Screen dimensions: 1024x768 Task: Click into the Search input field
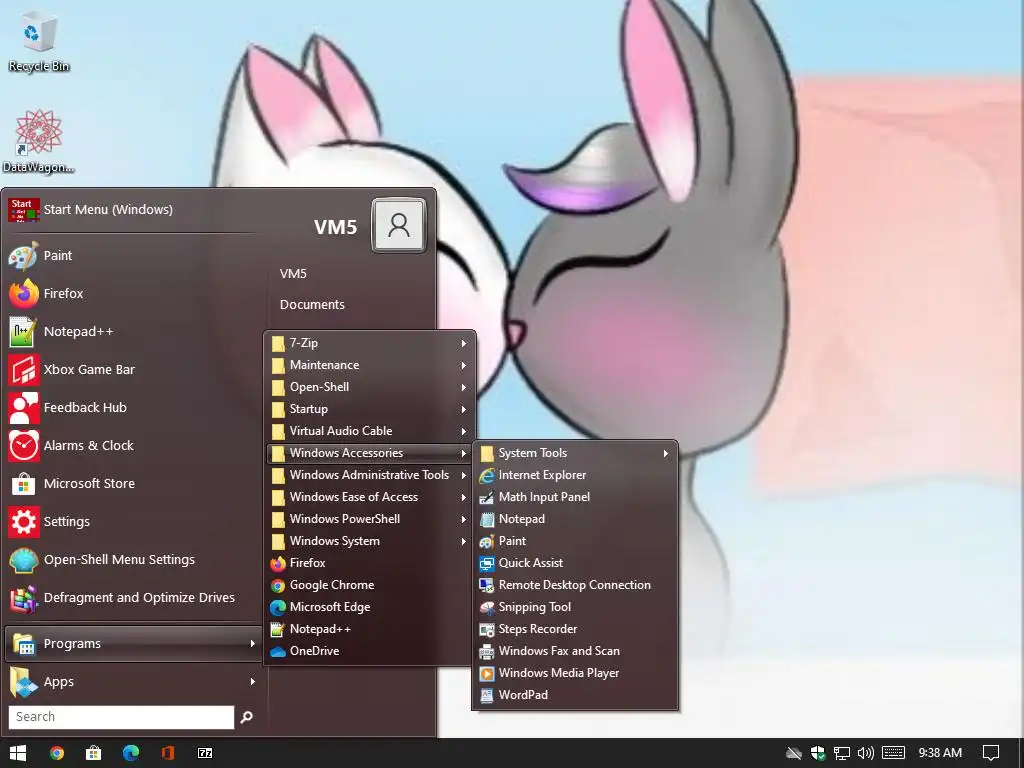pyautogui.click(x=121, y=717)
